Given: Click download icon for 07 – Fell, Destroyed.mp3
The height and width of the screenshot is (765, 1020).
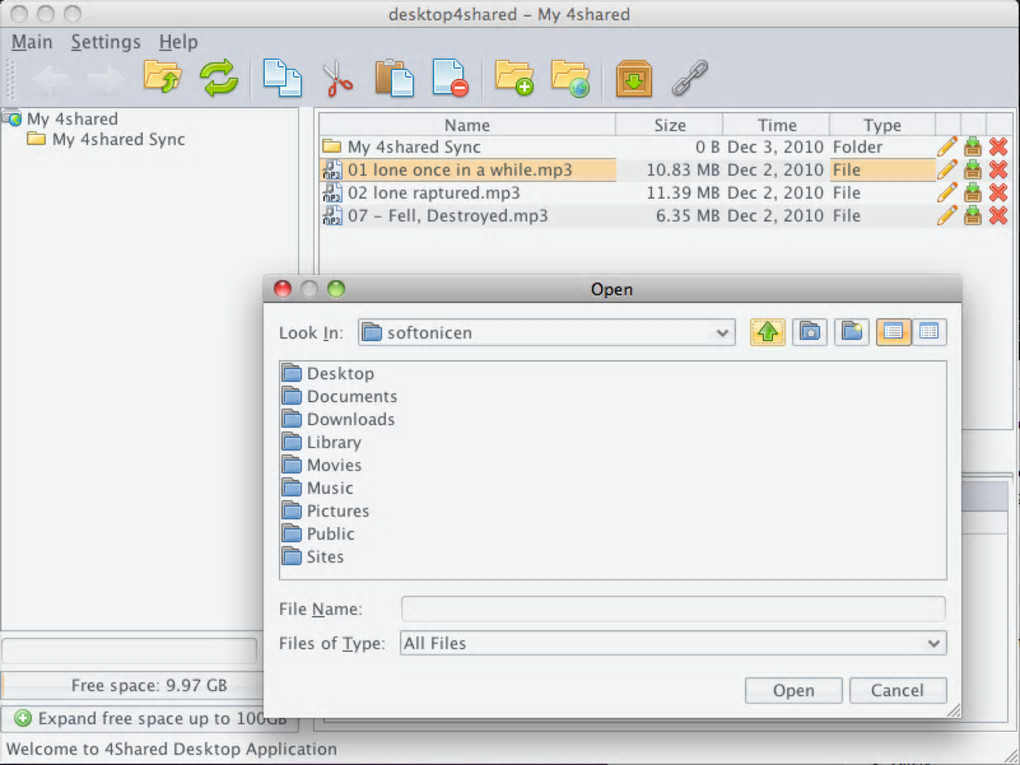Looking at the screenshot, I should pos(973,215).
